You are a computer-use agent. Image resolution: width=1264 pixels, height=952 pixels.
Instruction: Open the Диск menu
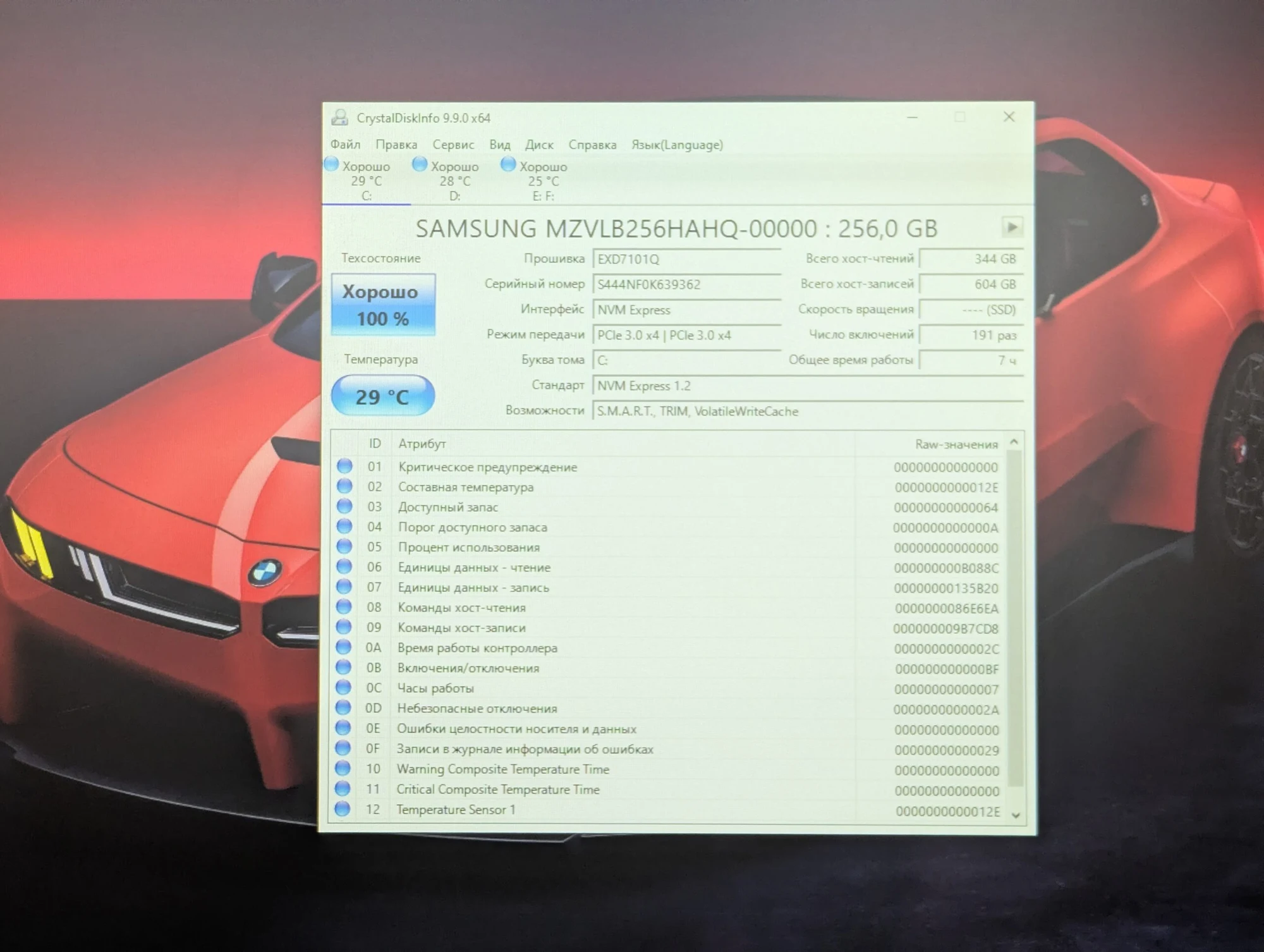pos(539,145)
